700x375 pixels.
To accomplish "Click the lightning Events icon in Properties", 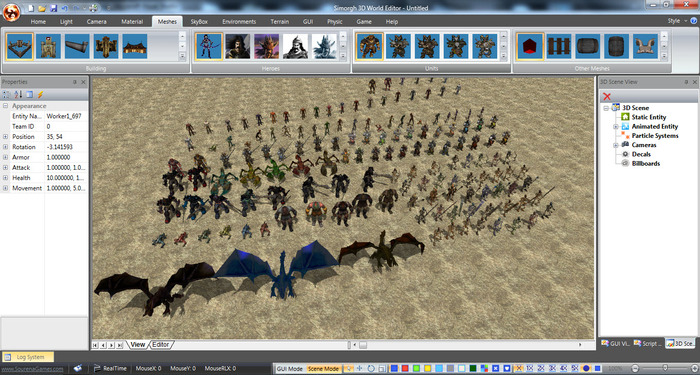I will (x=41, y=94).
